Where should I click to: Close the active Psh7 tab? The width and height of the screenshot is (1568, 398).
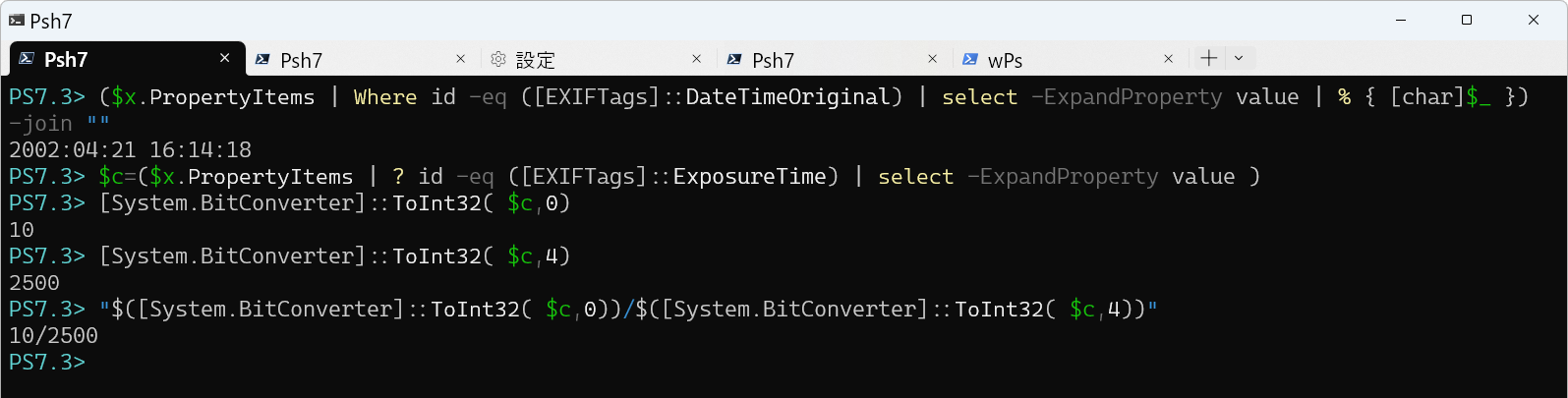pos(224,59)
